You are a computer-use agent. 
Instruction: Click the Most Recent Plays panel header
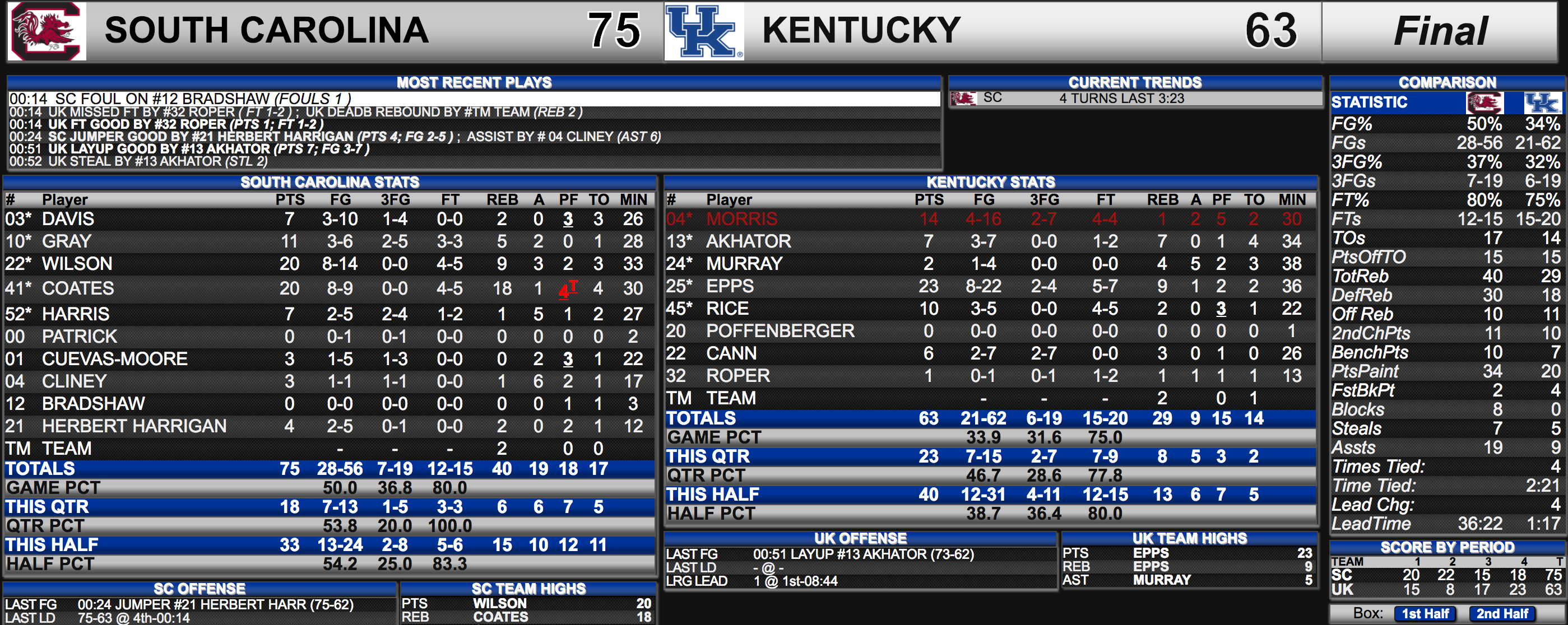474,83
